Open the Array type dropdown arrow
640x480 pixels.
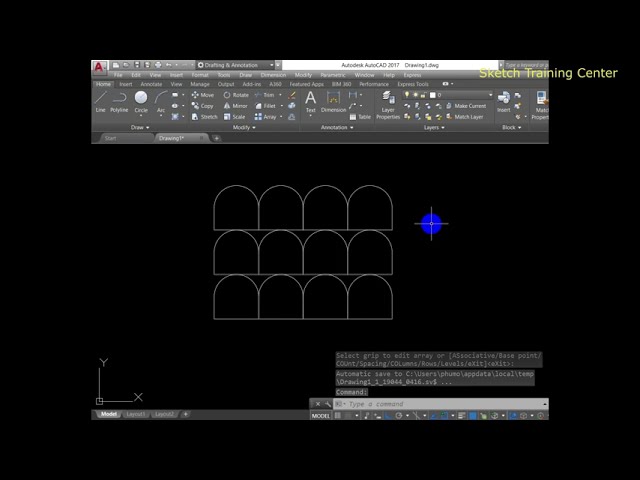[281, 117]
